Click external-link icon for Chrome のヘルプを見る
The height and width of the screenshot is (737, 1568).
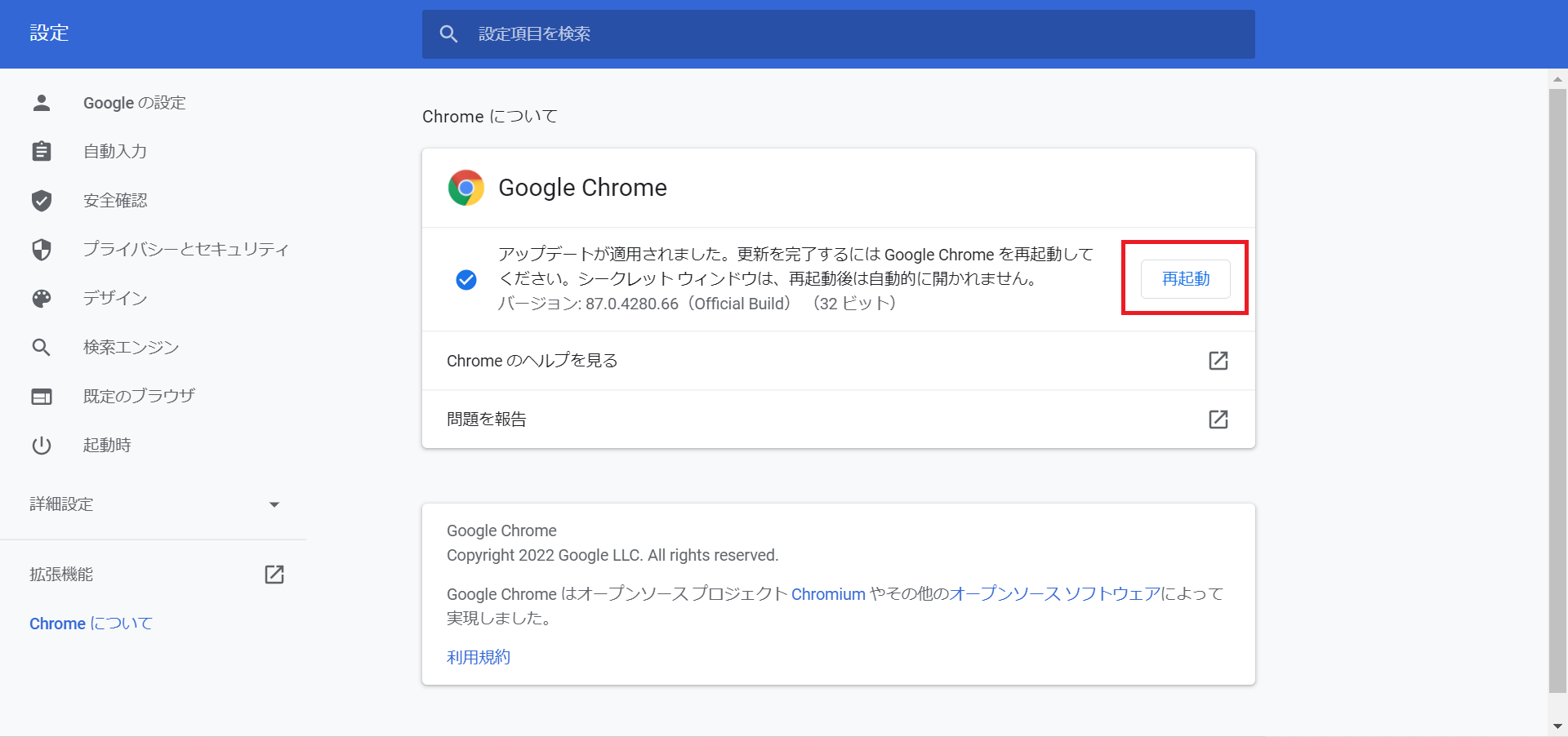click(1218, 361)
